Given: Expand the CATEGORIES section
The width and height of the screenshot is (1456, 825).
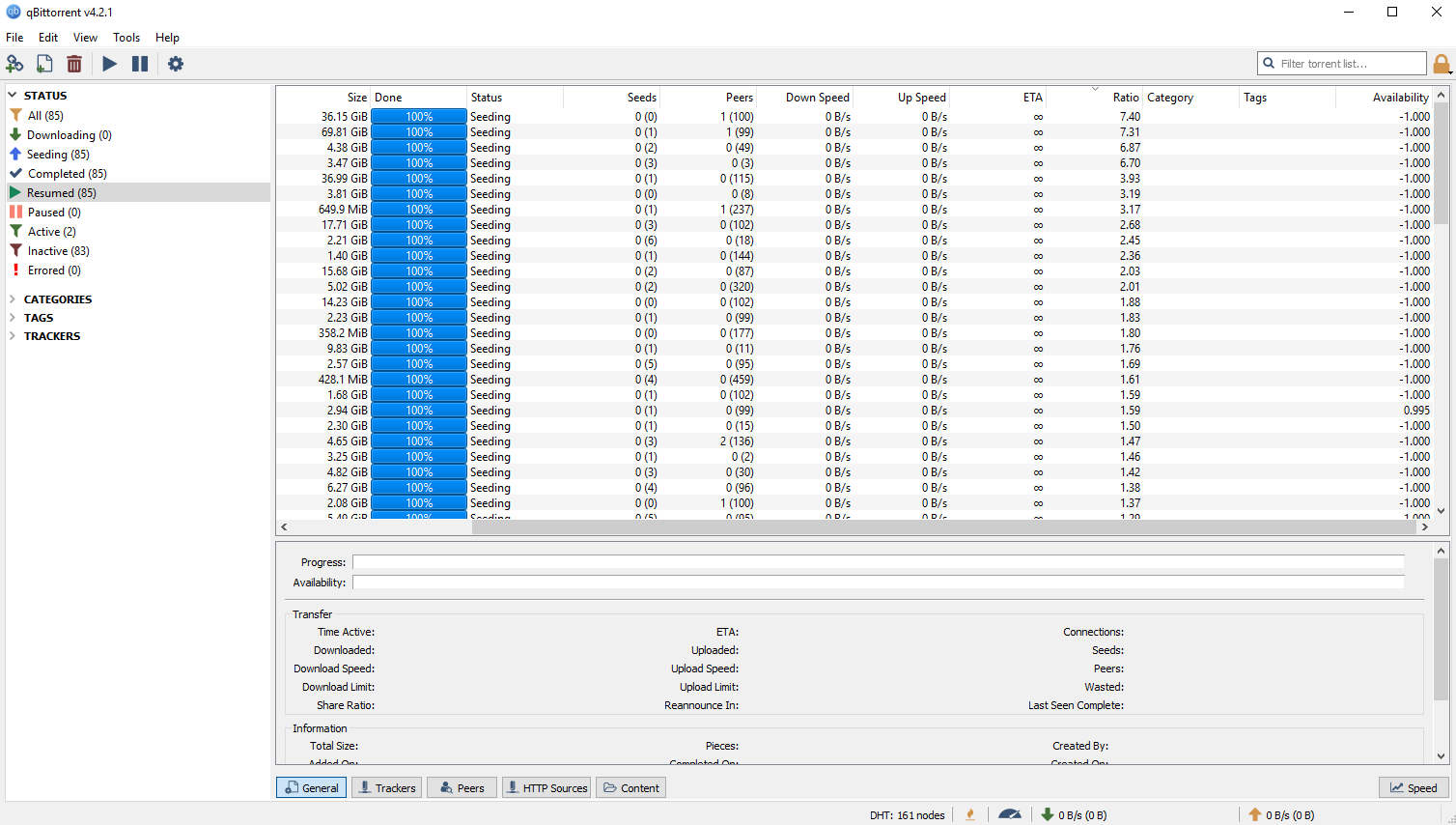Looking at the screenshot, I should pyautogui.click(x=13, y=299).
